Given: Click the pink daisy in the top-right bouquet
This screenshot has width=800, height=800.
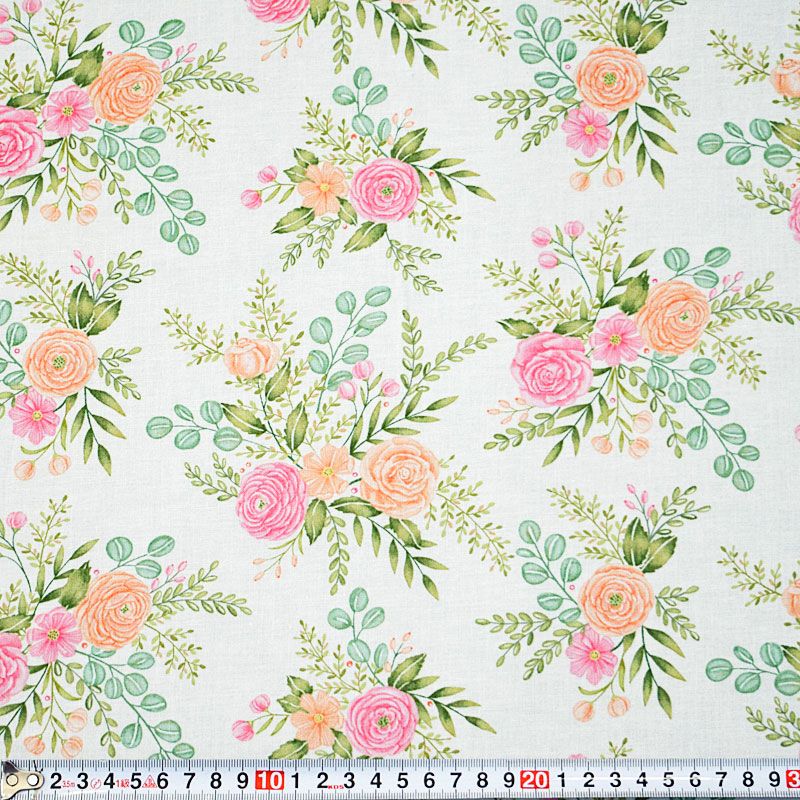Looking at the screenshot, I should tap(587, 130).
